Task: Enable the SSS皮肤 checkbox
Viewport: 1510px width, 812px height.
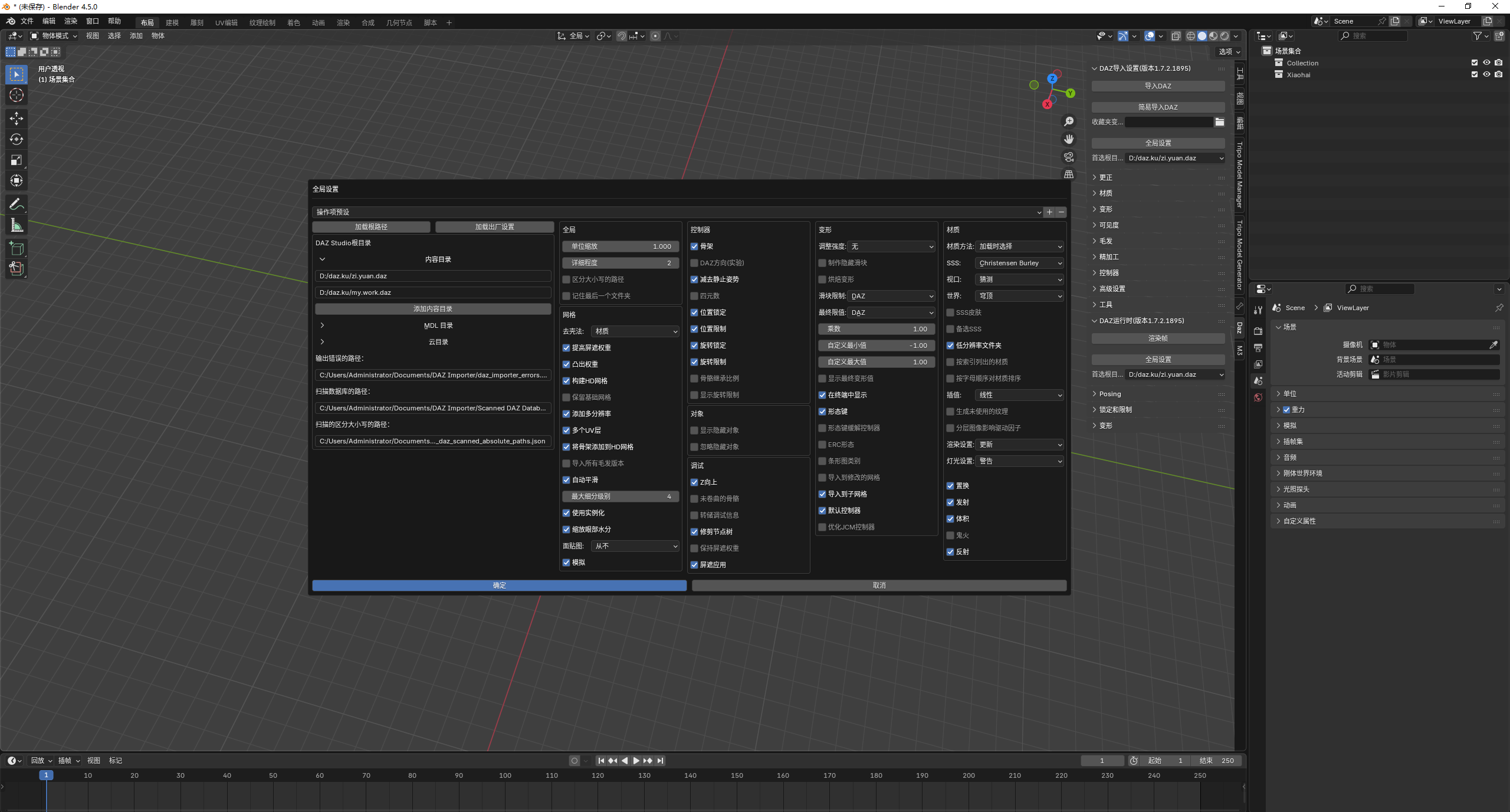Action: click(950, 313)
